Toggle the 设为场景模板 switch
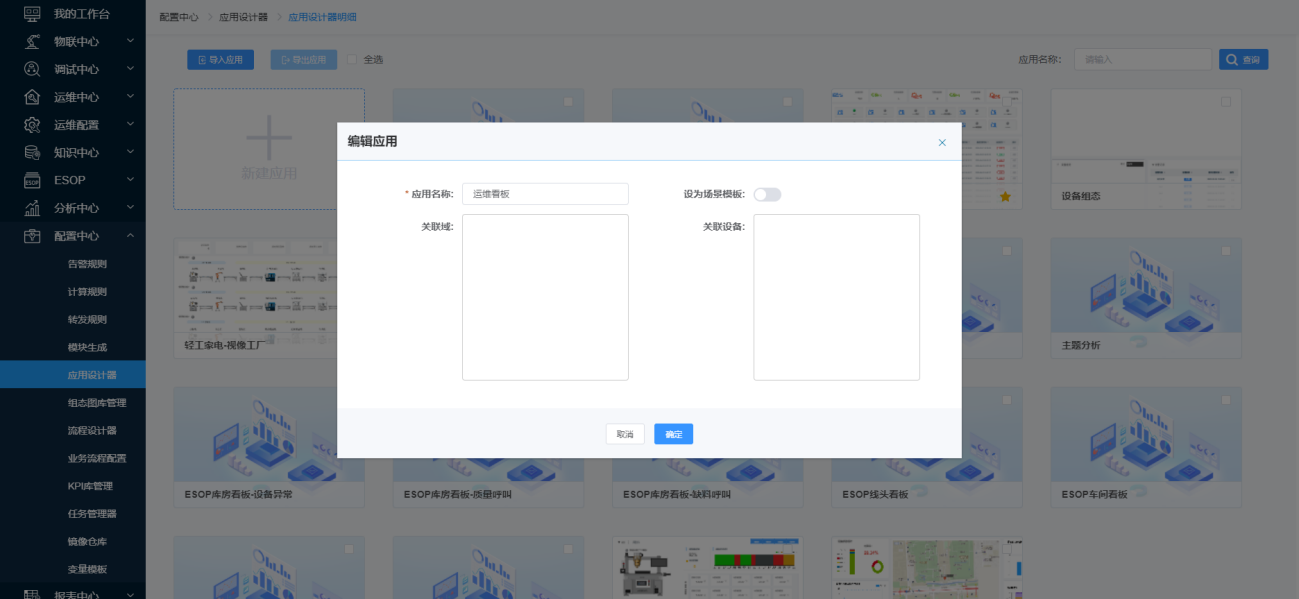Screen dimensions: 1299x599 click(767, 194)
